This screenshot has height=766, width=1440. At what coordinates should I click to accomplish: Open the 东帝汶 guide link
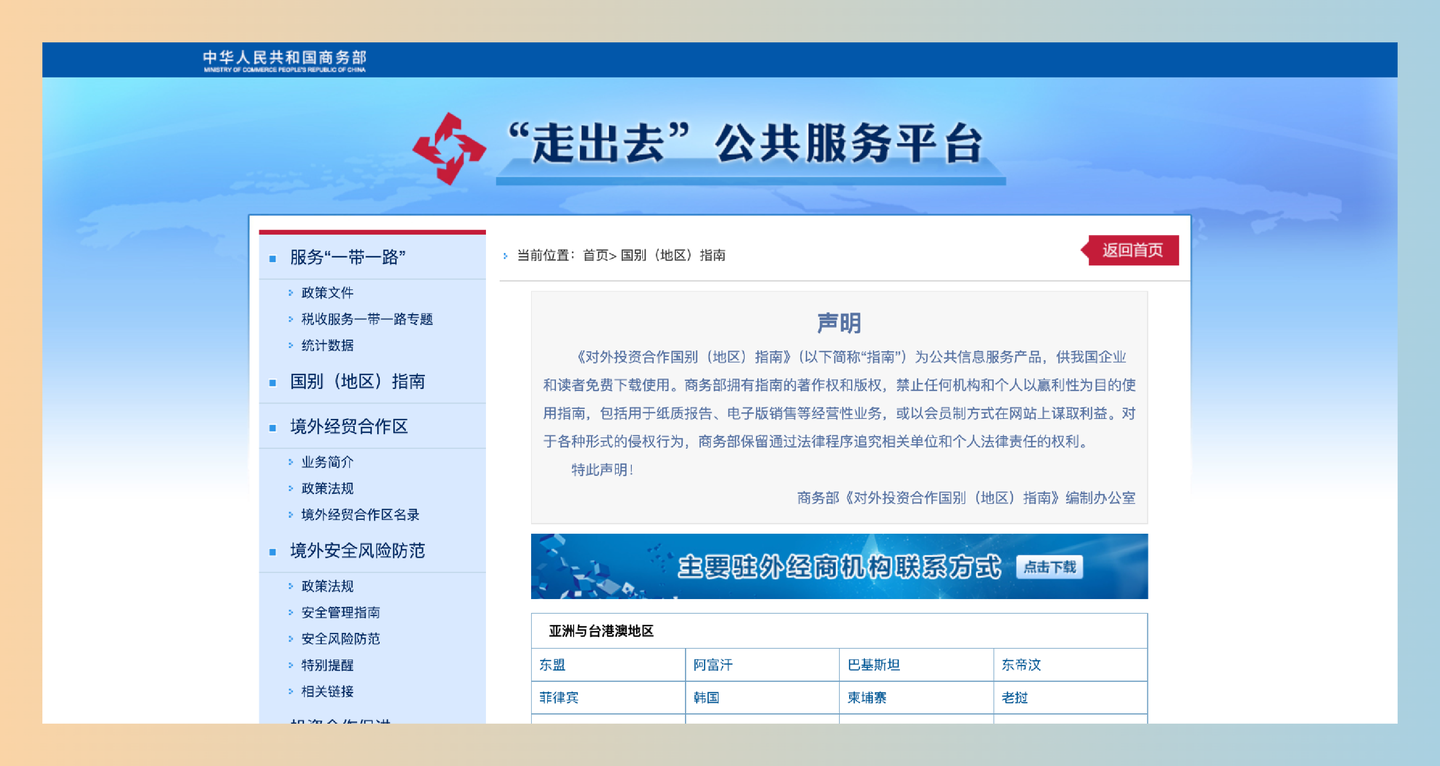1022,664
